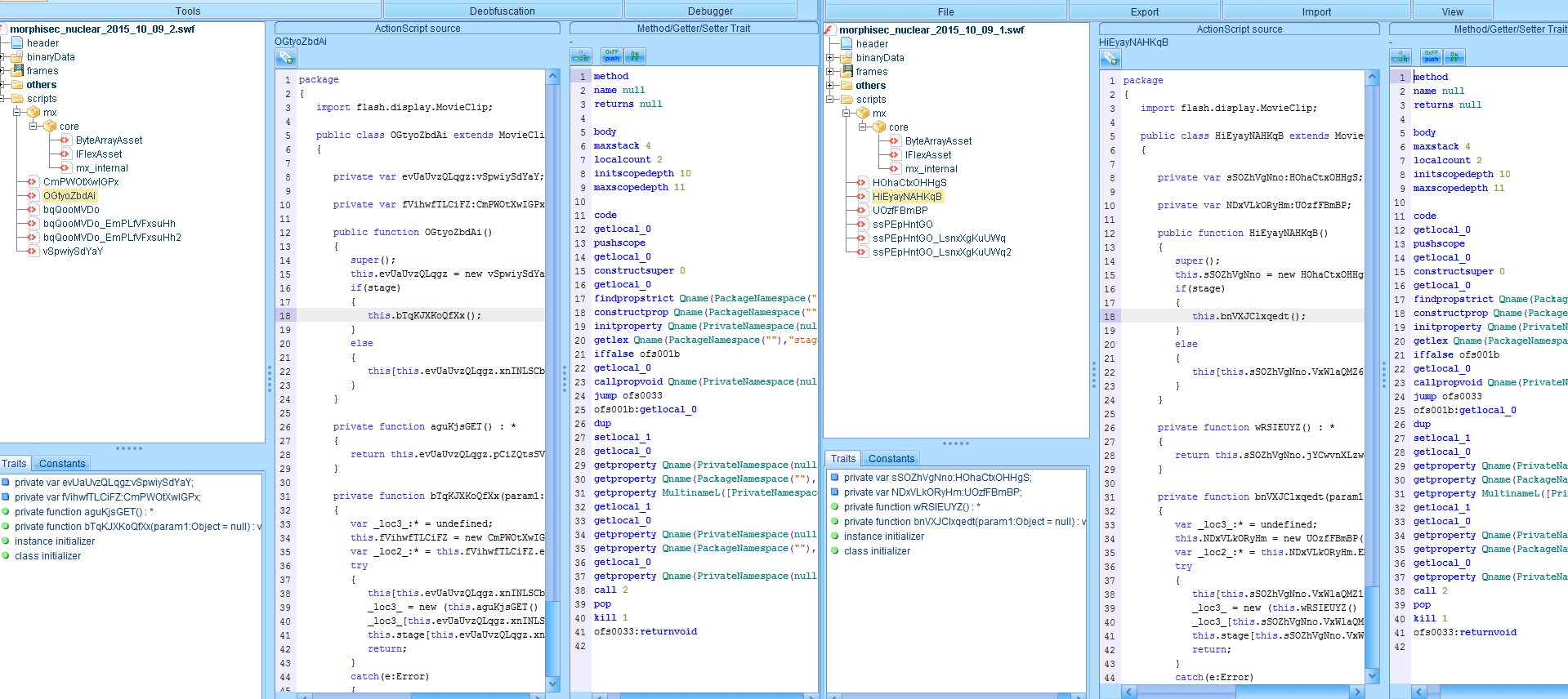Select 'class initializer' in right Traits list
Image resolution: width=1568 pixels, height=699 pixels.
click(x=877, y=550)
